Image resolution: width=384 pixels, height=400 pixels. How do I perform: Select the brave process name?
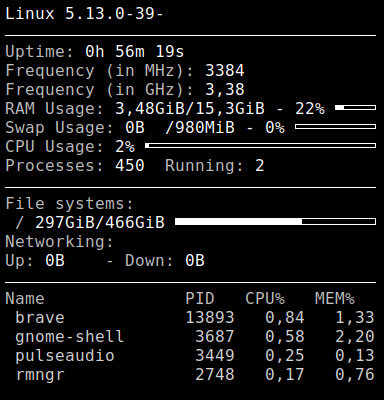click(x=40, y=318)
